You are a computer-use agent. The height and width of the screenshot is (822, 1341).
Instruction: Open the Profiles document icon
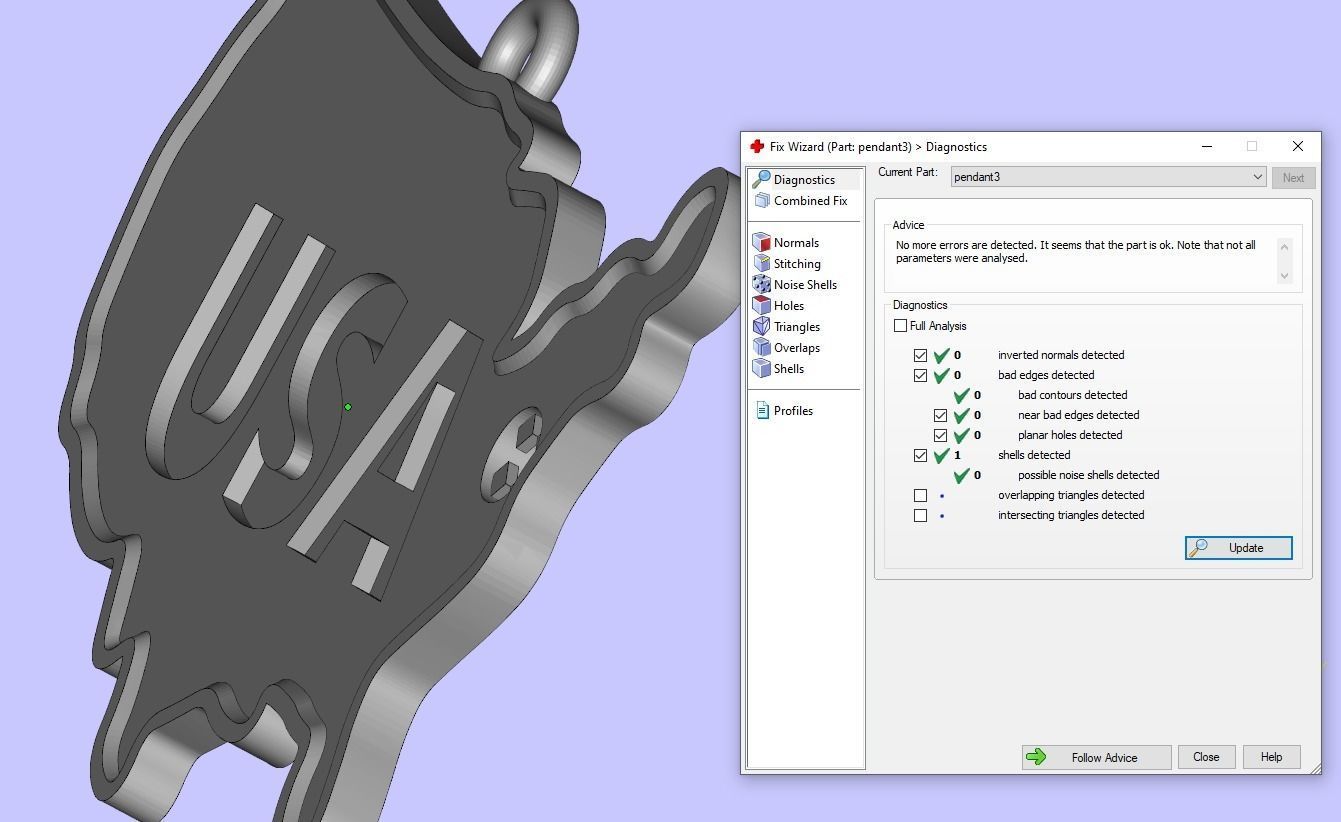762,411
